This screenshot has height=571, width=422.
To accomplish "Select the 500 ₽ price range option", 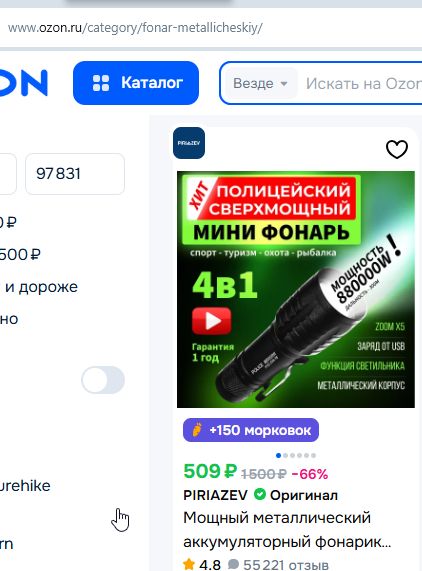I will coord(20,255).
